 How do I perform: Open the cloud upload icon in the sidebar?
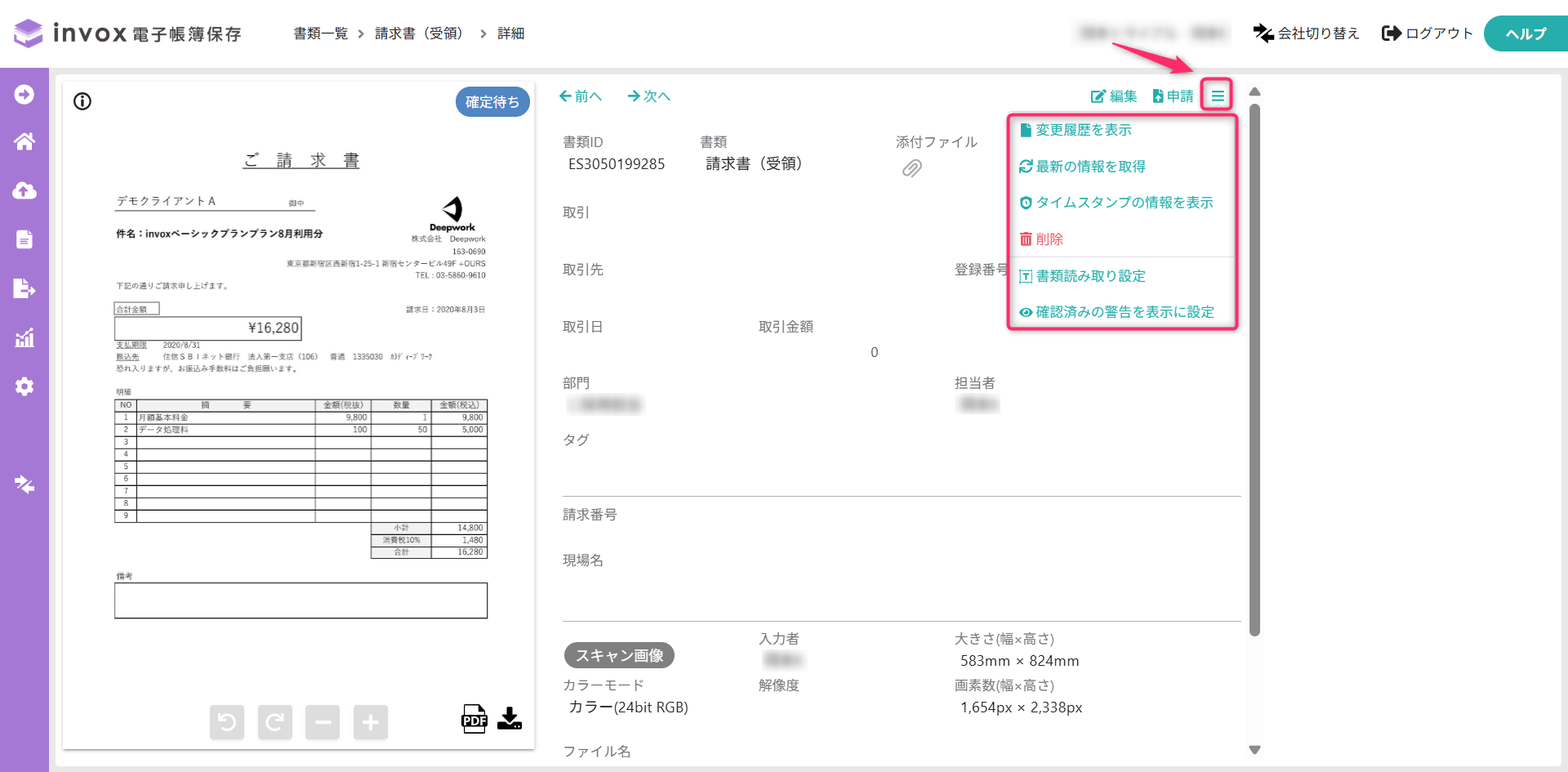[24, 191]
